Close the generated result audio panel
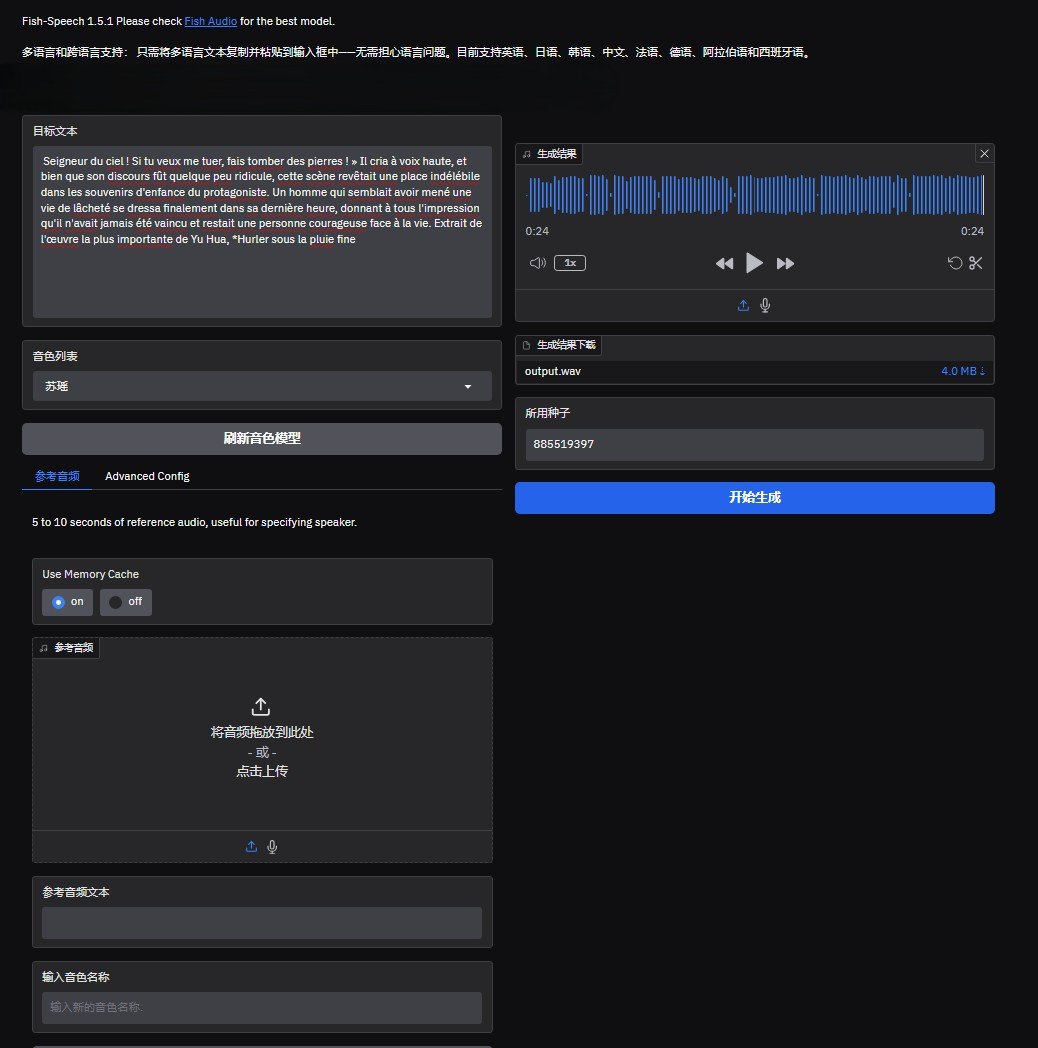Image resolution: width=1038 pixels, height=1048 pixels. (984, 154)
